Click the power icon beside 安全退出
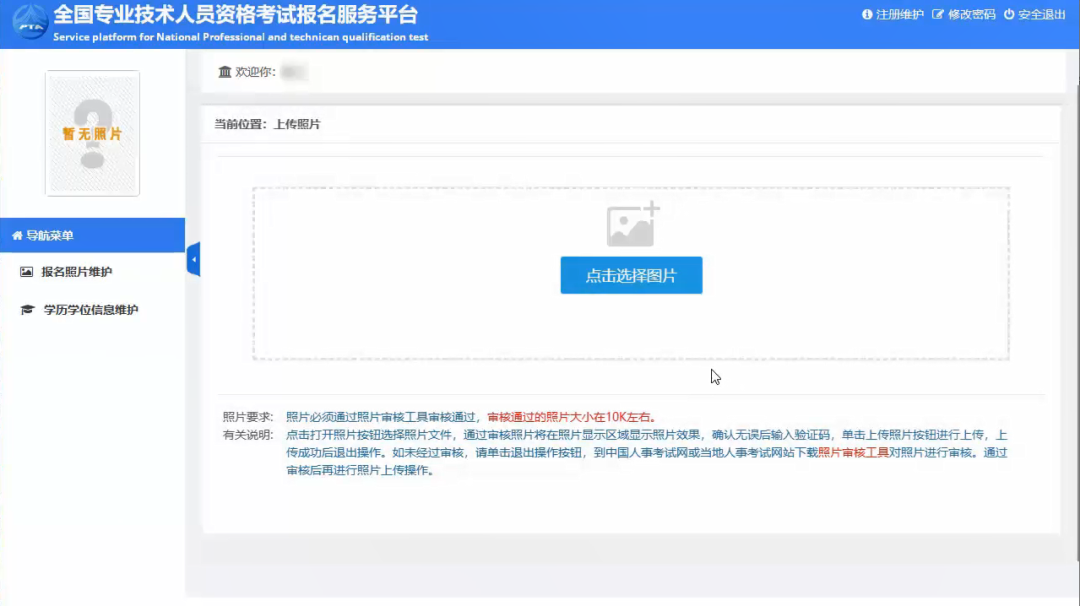Screen dimensions: 1080x606 tap(1009, 15)
